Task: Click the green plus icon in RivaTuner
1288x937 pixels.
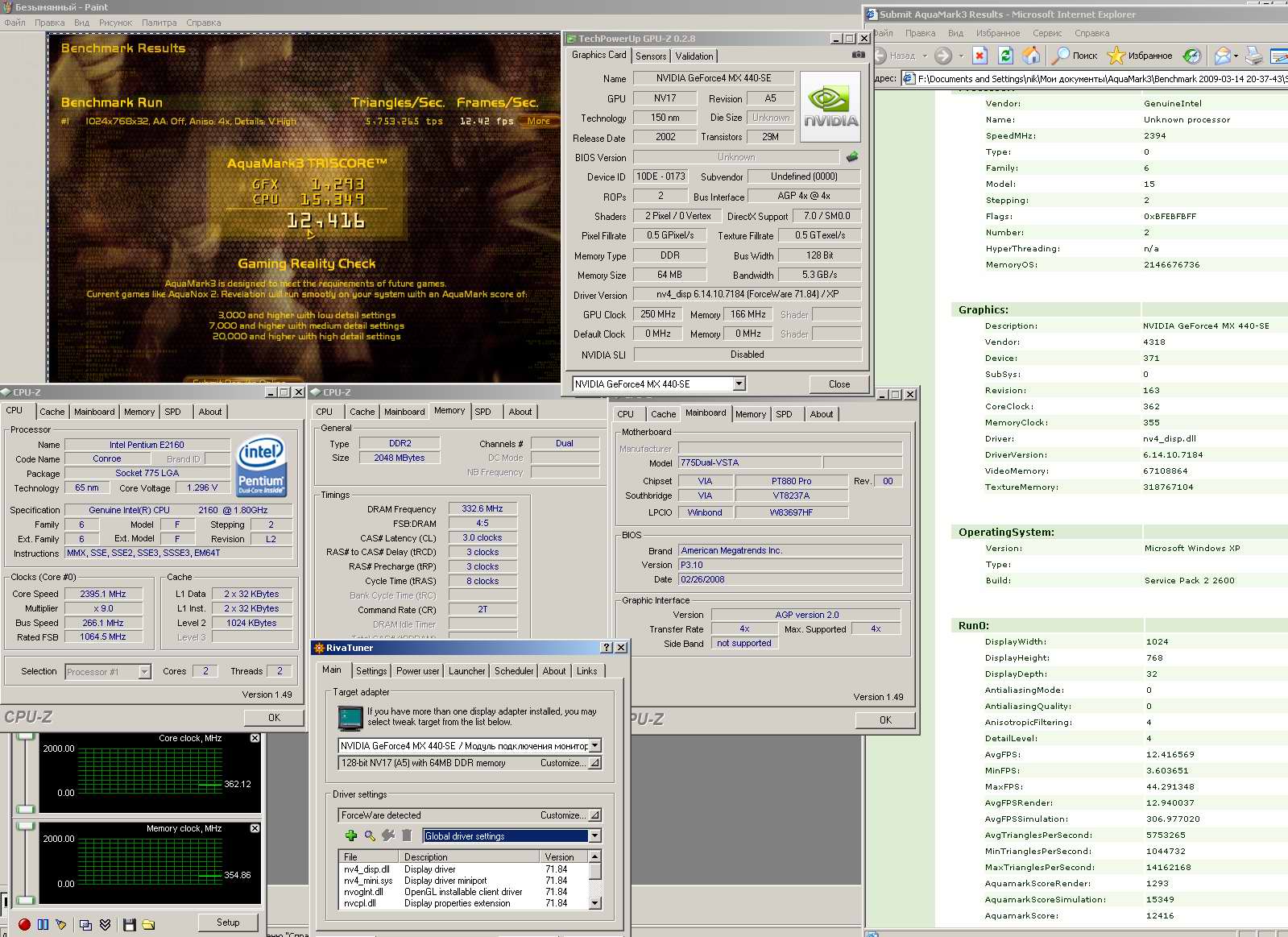Action: pos(351,835)
